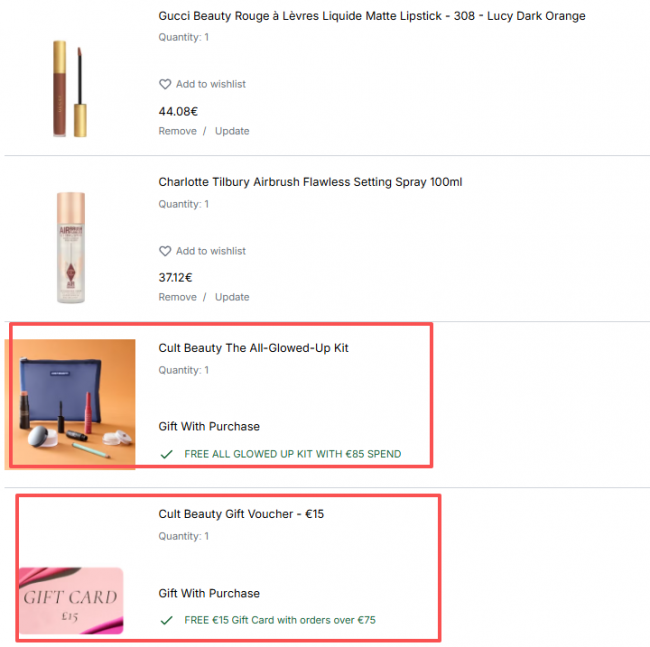The width and height of the screenshot is (650, 647).
Task: View the All-Glowed-Up Kit product photo
Action: point(70,405)
